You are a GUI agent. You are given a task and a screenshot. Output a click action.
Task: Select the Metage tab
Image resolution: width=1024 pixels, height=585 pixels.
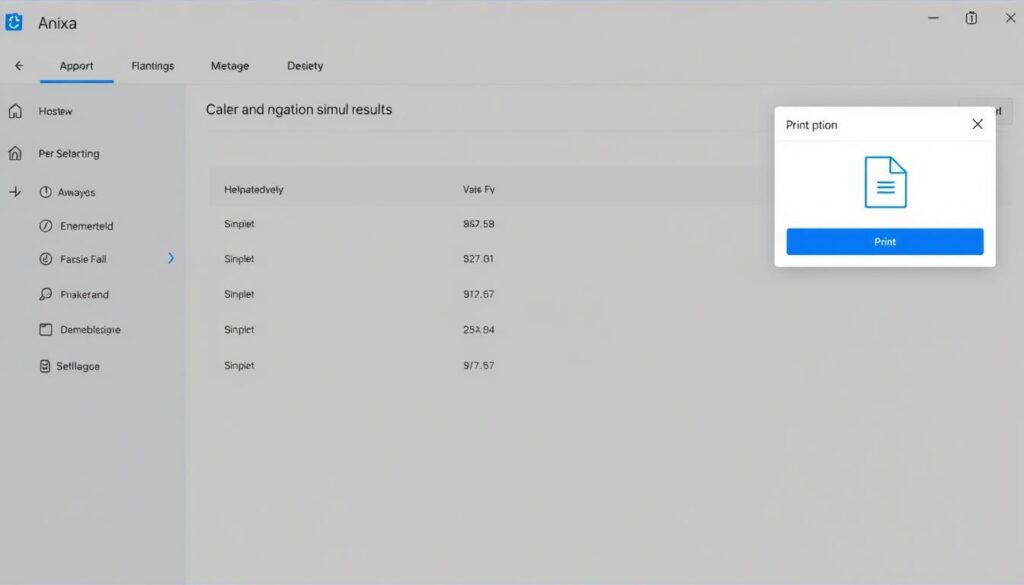(x=230, y=66)
